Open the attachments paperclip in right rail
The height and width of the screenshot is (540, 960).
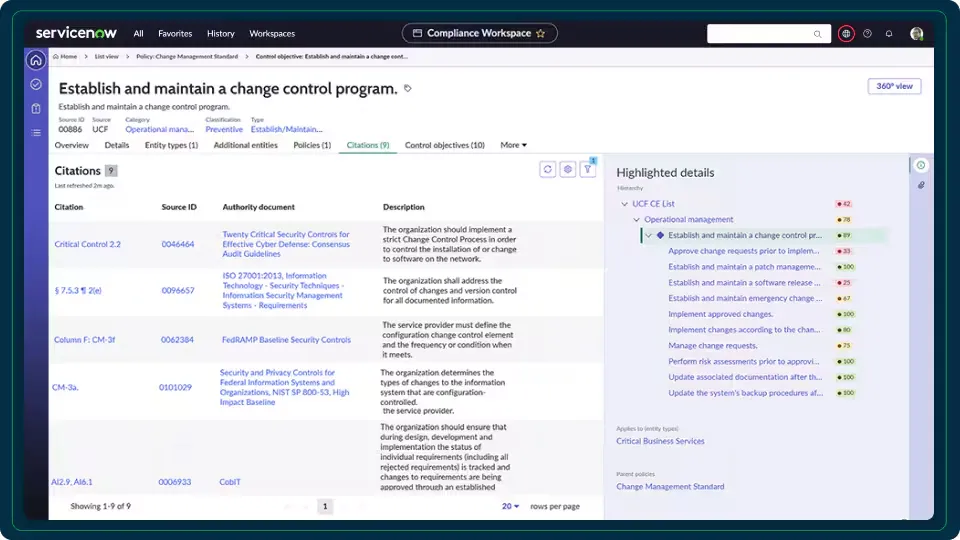(x=921, y=185)
